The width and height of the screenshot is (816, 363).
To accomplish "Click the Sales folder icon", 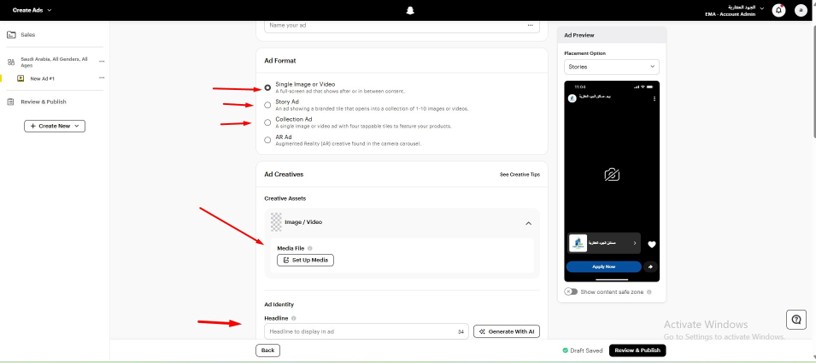I will click(11, 35).
